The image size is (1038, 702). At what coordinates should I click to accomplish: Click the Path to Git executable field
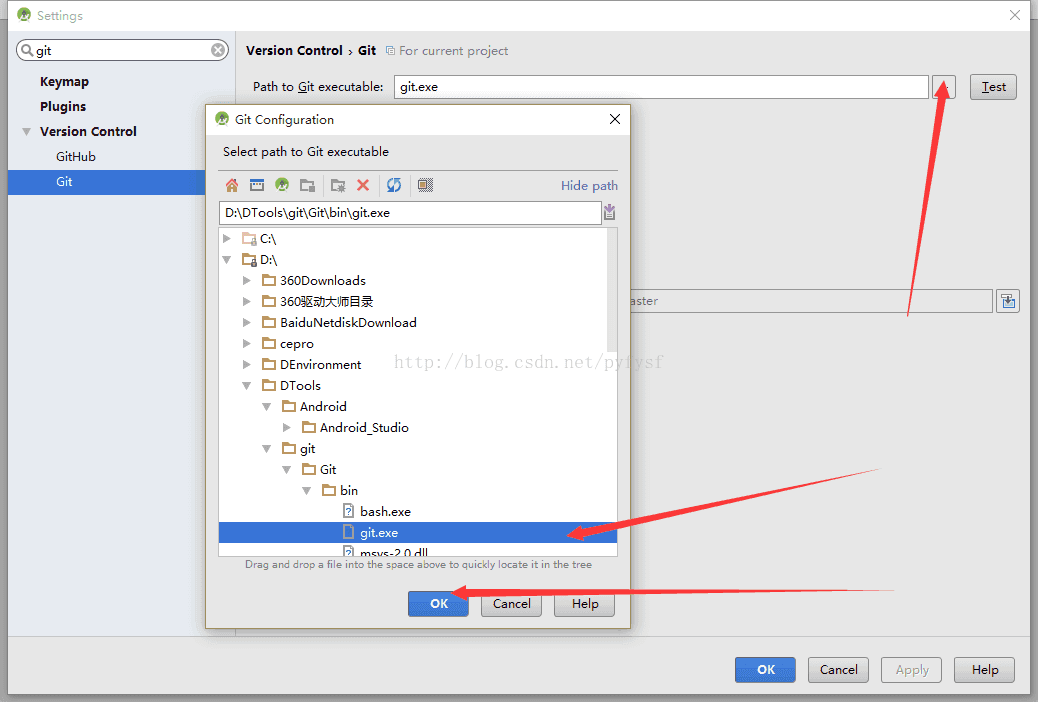pyautogui.click(x=661, y=87)
